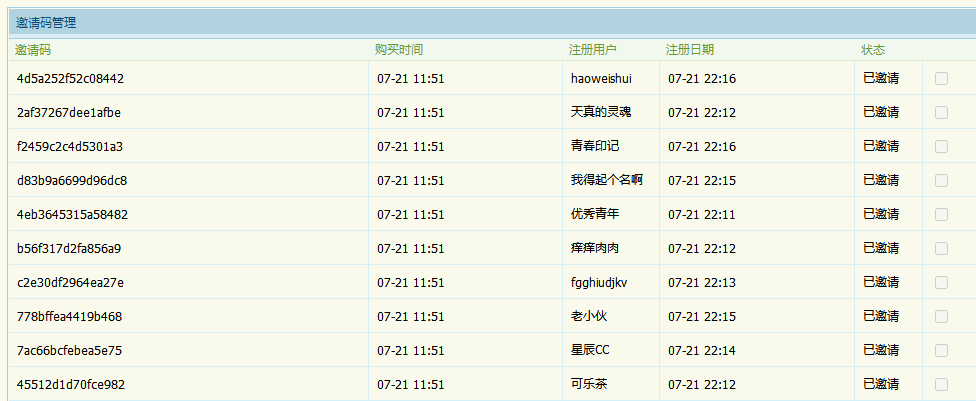
Task: Click the 状态 column header
Action: click(873, 49)
